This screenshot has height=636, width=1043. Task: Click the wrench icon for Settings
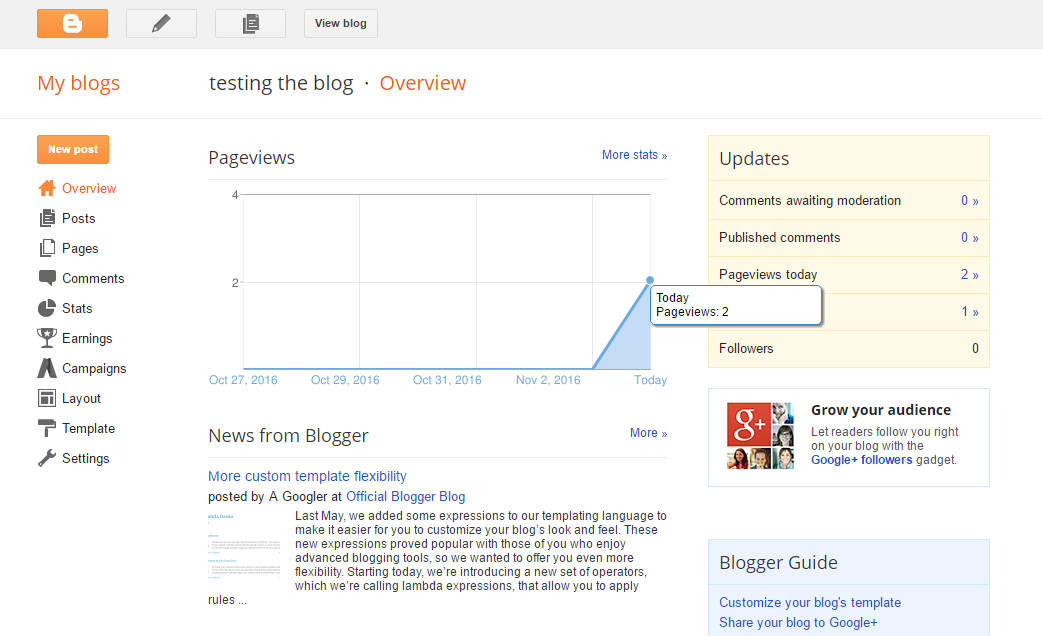point(47,458)
